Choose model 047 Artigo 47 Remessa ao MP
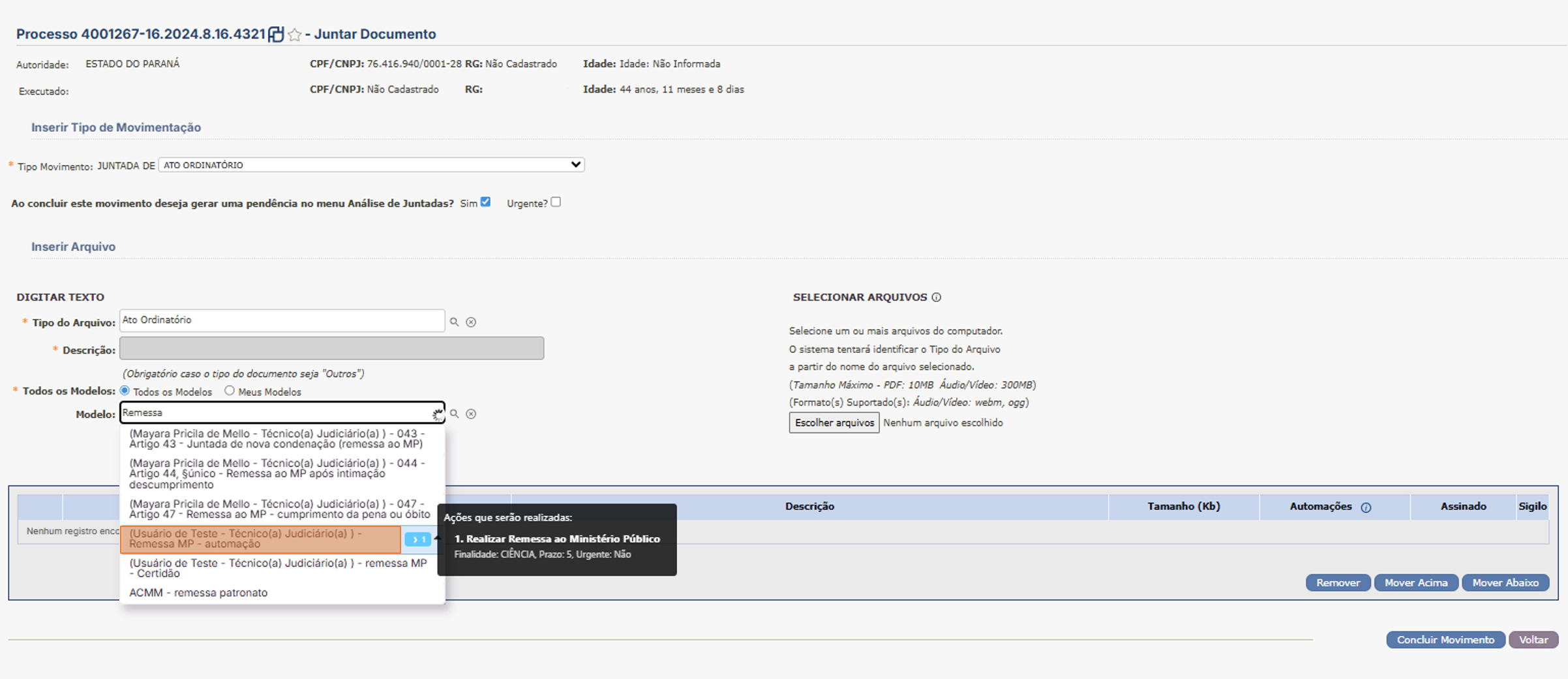Image resolution: width=1568 pixels, height=679 pixels. 282,509
